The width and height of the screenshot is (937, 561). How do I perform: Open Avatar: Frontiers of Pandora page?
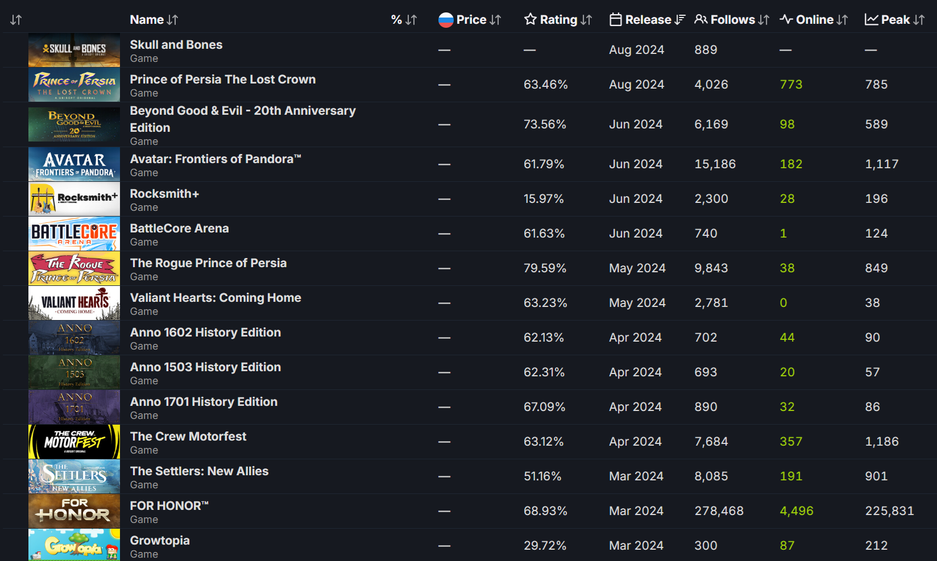point(215,159)
